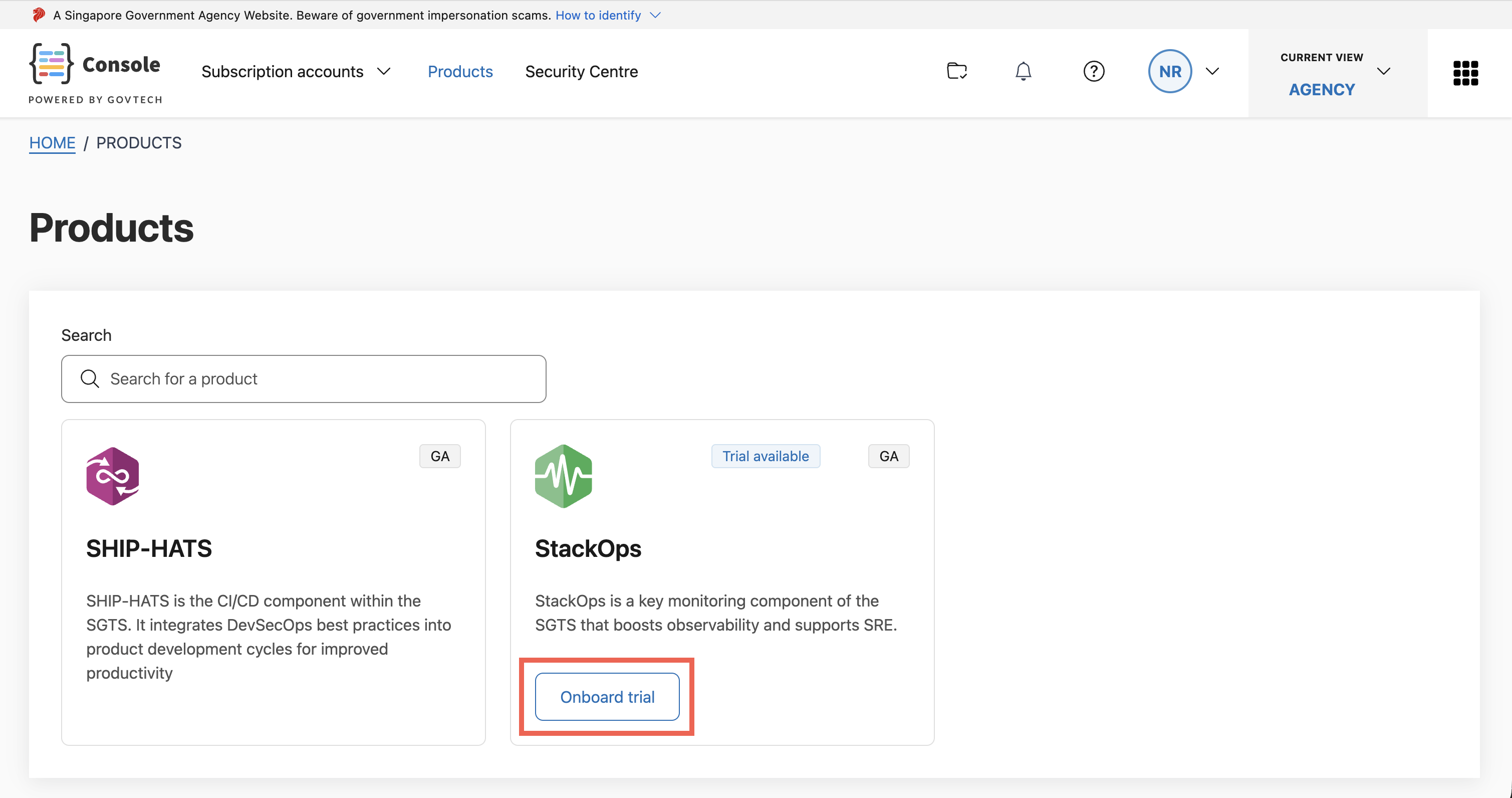Click the Products page heading
The image size is (1512, 798).
pos(112,228)
